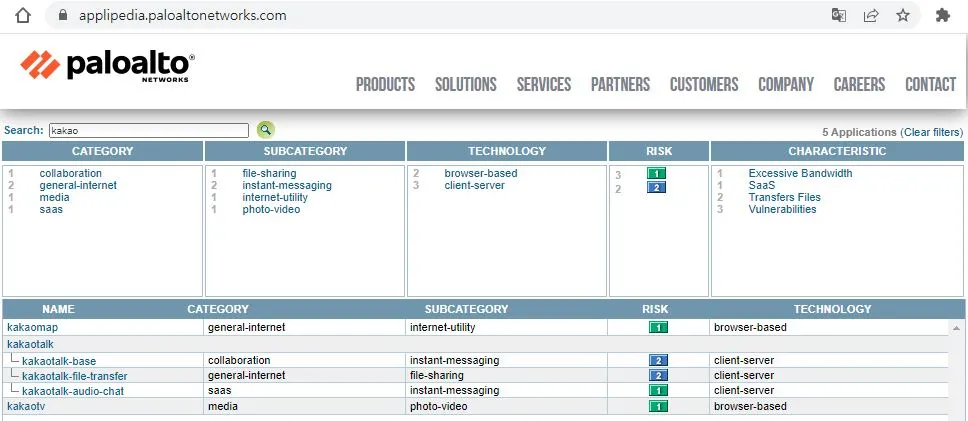Filter by internet-utility subcategory
Image resolution: width=968 pixels, height=421 pixels.
point(275,198)
